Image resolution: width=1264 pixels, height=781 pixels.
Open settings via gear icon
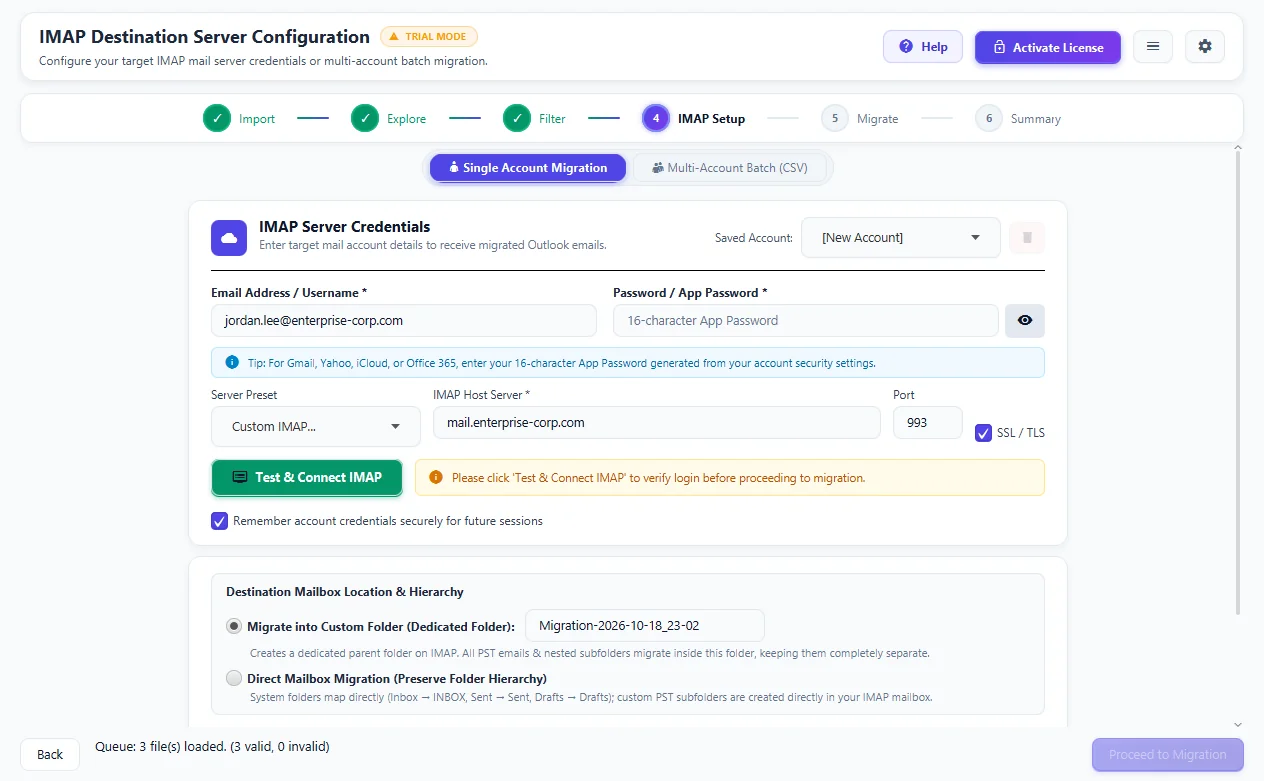click(1205, 46)
